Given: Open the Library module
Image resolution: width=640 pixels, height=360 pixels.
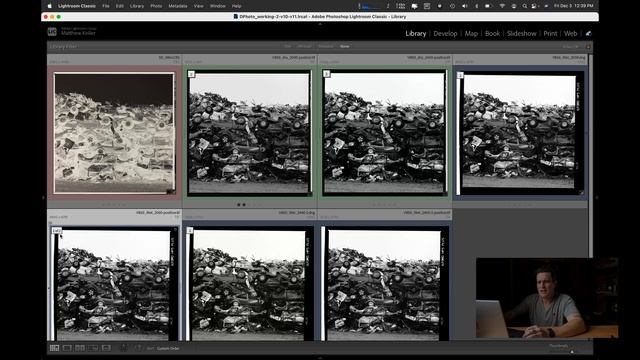Looking at the screenshot, I should coord(416,33).
